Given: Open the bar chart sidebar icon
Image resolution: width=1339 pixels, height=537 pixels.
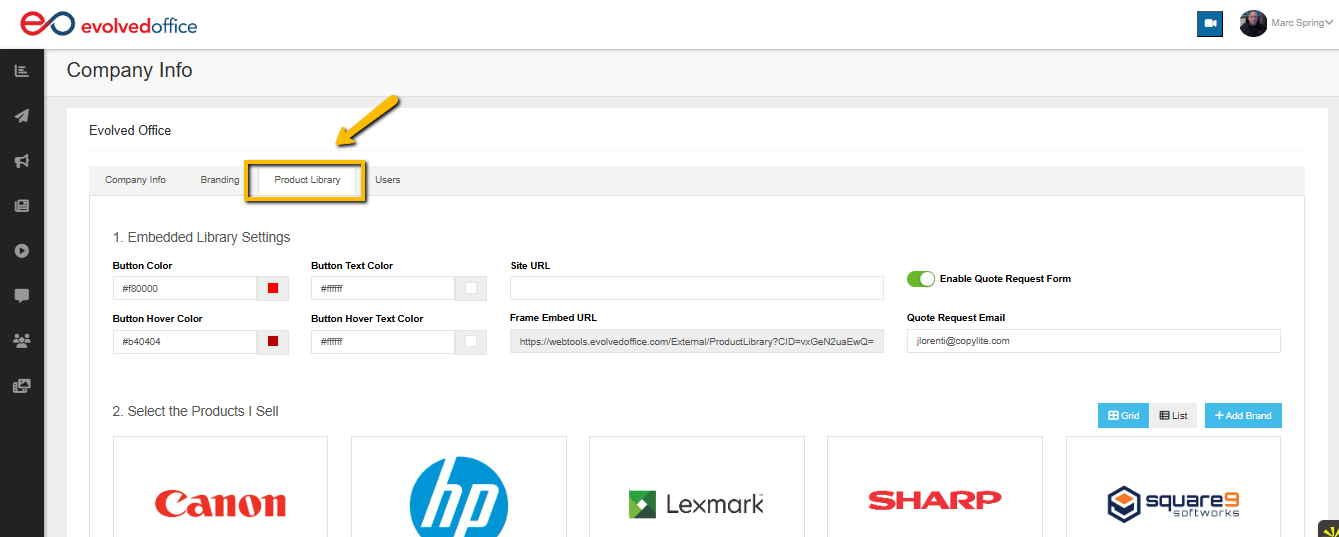Looking at the screenshot, I should pyautogui.click(x=21, y=71).
